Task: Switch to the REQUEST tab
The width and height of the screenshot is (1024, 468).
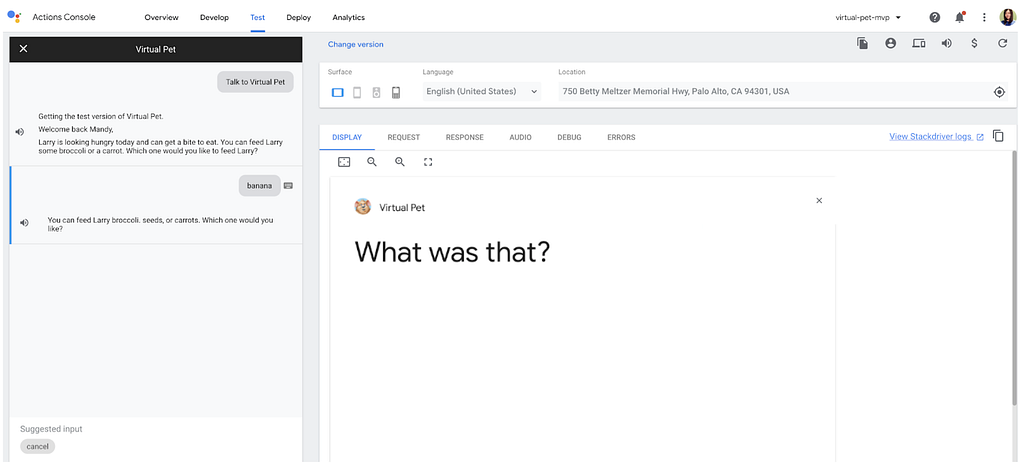Action: click(404, 138)
